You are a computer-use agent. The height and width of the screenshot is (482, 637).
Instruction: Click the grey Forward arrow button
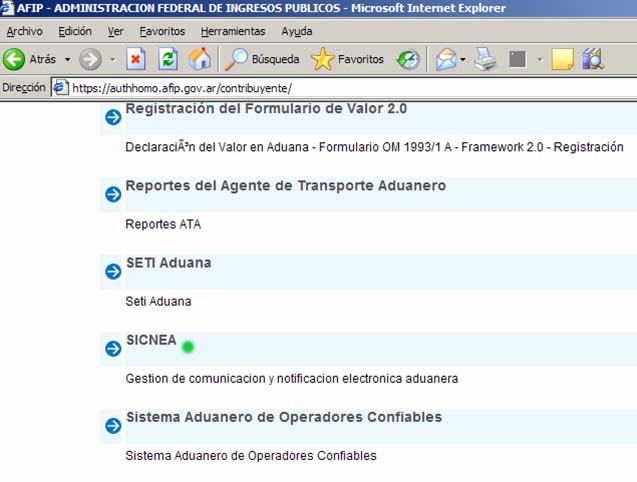90,59
